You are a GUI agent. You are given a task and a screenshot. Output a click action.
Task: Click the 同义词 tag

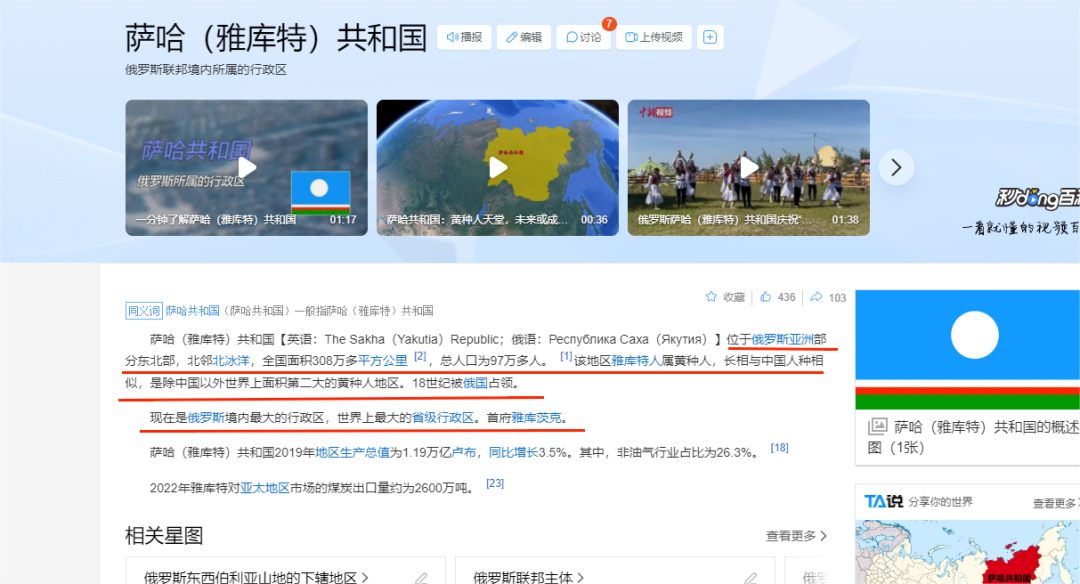(x=144, y=311)
